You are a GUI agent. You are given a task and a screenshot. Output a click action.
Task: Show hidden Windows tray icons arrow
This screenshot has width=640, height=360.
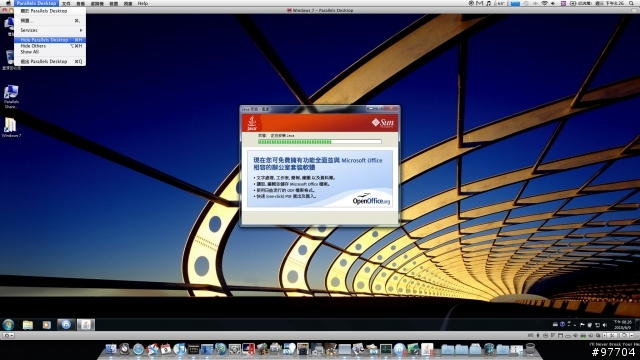point(575,325)
